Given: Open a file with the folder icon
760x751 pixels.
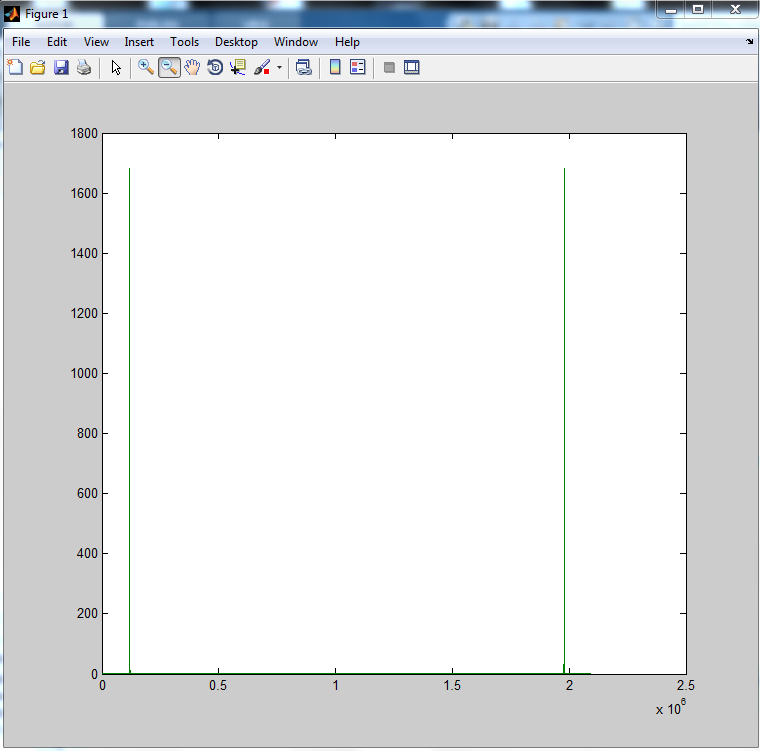Looking at the screenshot, I should (38, 68).
